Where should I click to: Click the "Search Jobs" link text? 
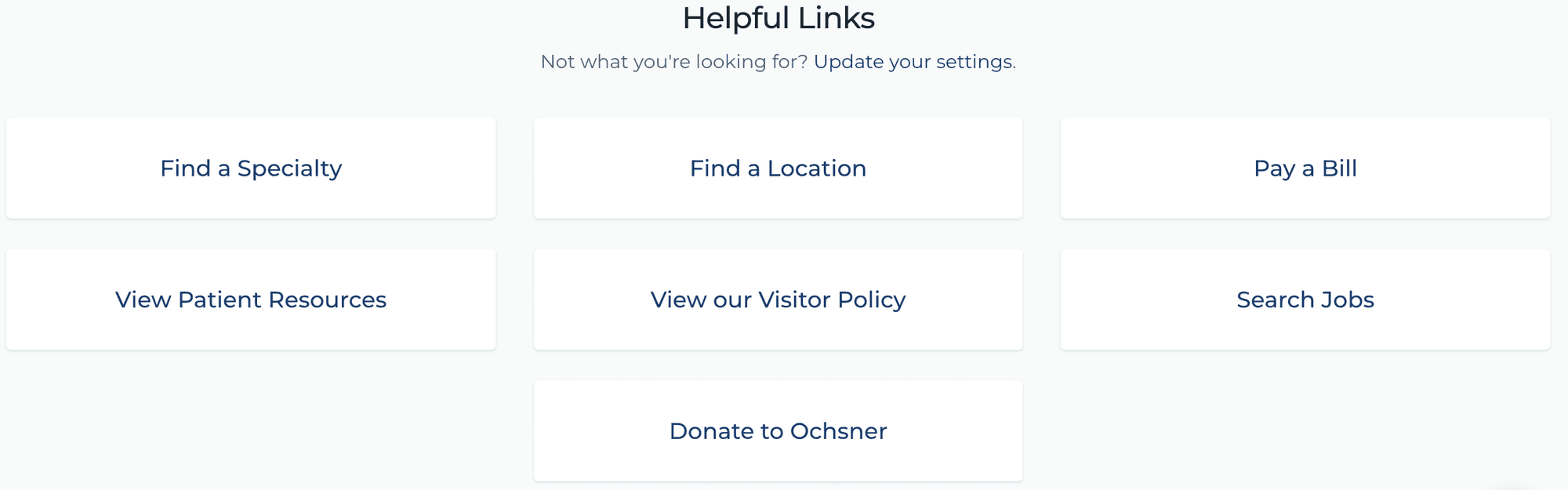pyautogui.click(x=1305, y=300)
